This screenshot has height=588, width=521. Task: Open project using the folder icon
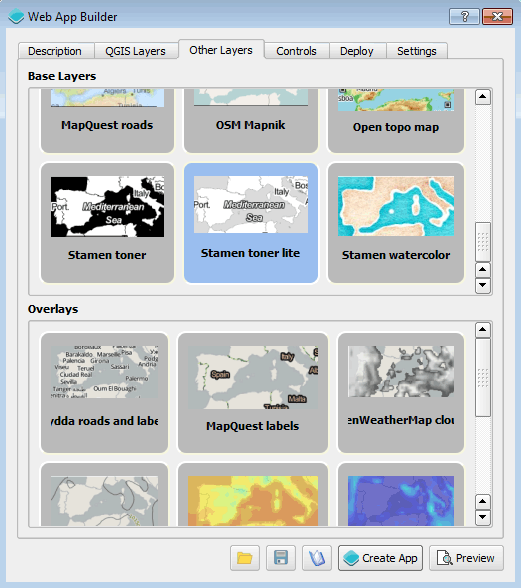coord(245,558)
